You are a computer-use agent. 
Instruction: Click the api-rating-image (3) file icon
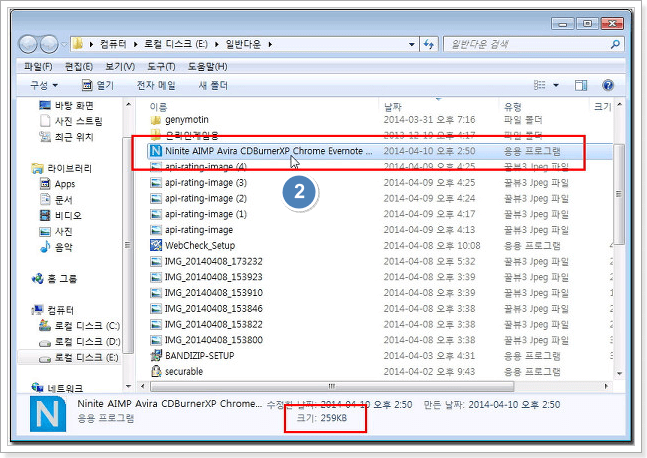coord(156,183)
